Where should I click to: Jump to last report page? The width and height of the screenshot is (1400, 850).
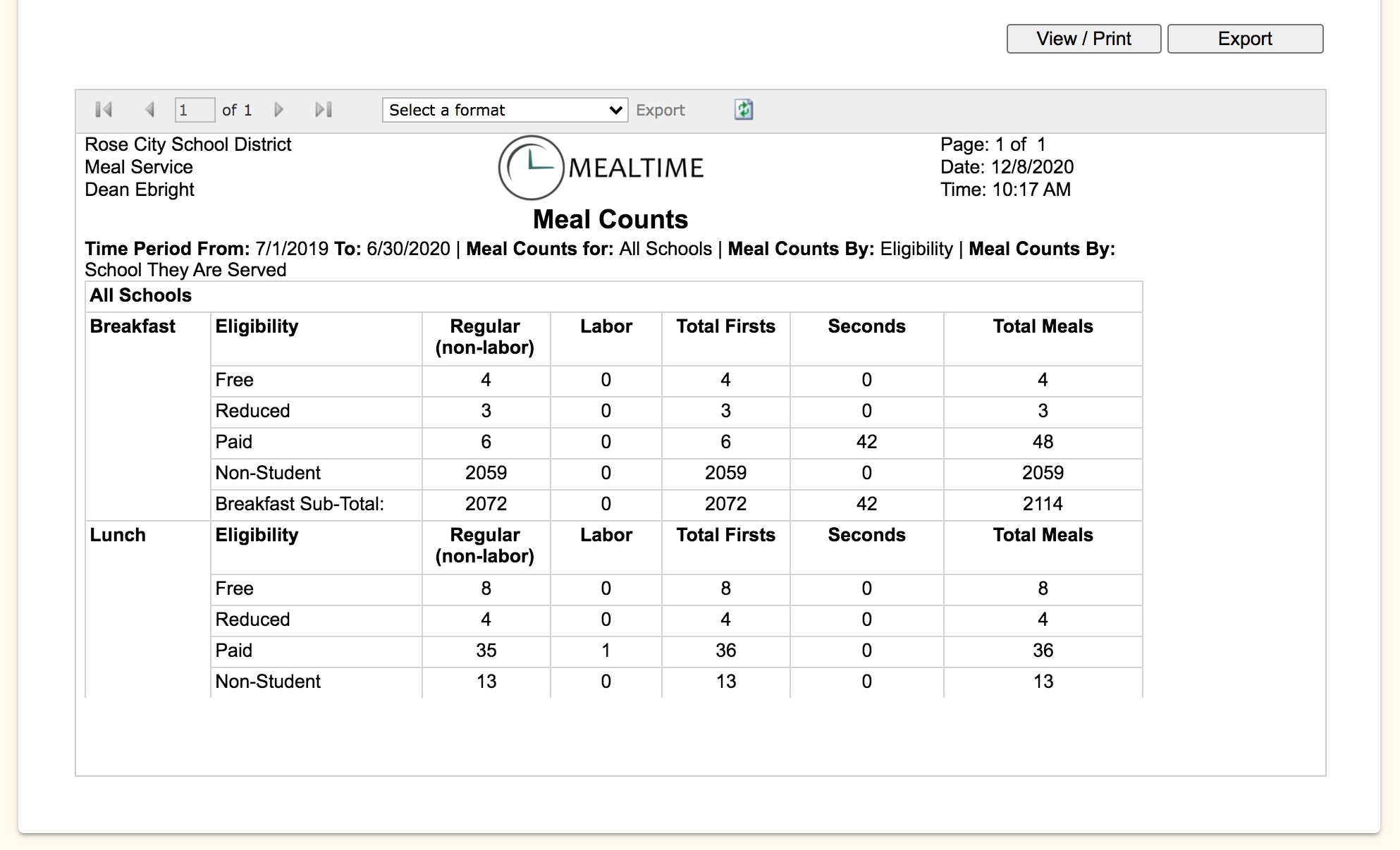pos(324,110)
